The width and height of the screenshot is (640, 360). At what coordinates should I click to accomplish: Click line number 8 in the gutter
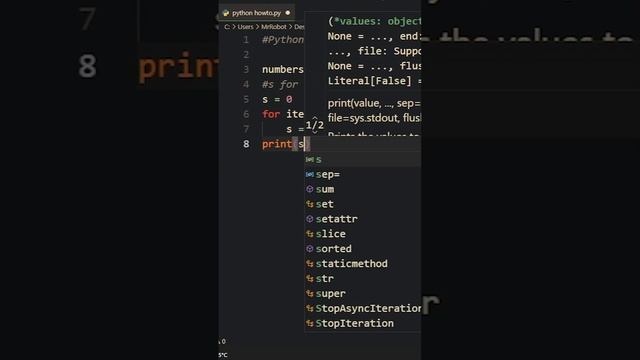(246, 144)
